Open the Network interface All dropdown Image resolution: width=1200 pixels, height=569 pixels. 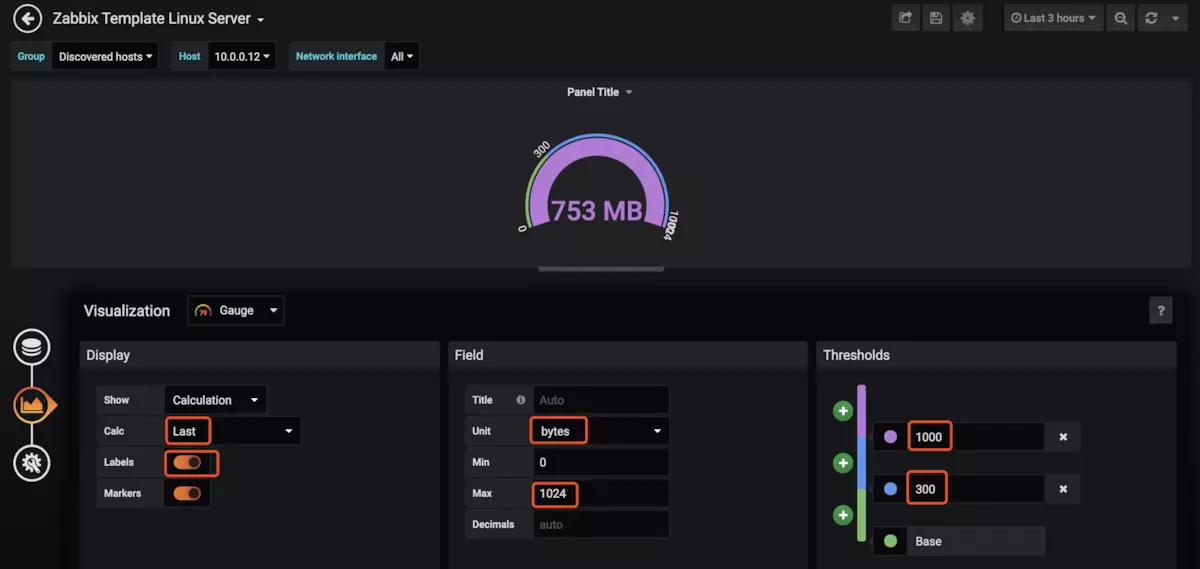click(x=402, y=57)
